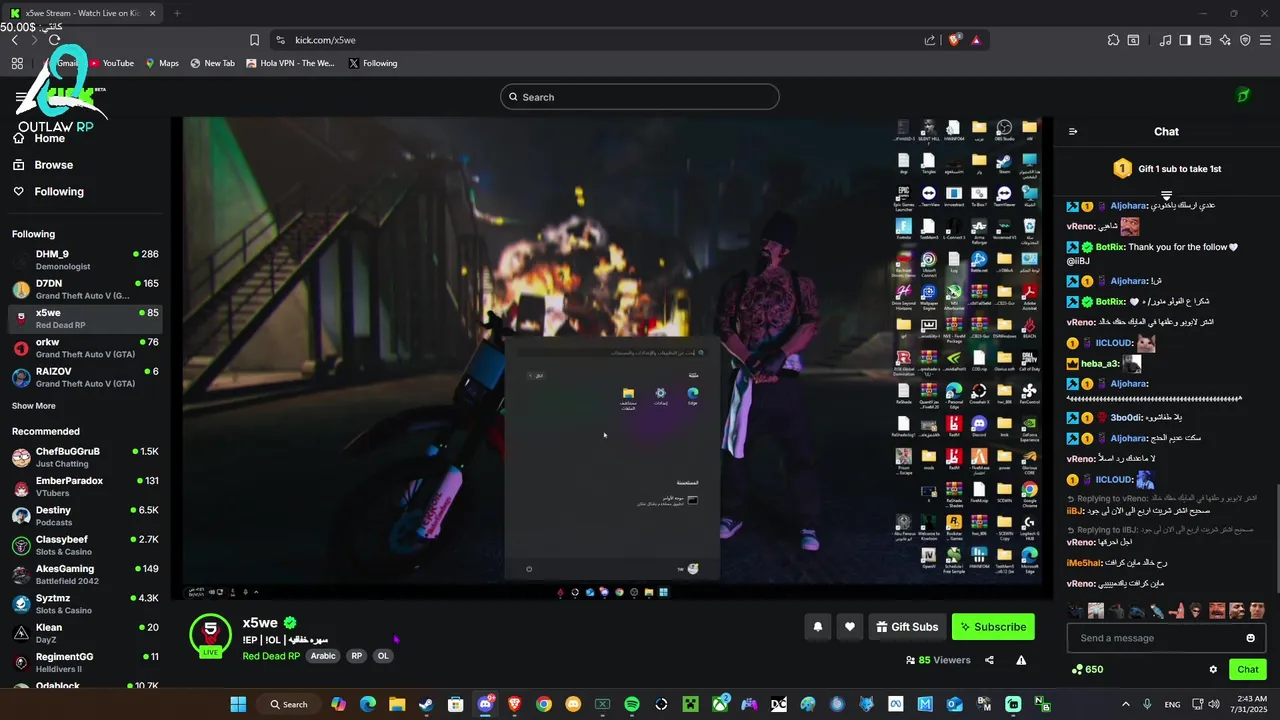The height and width of the screenshot is (720, 1280).
Task: Click the Brave Shields lion icon
Action: [x=954, y=40]
